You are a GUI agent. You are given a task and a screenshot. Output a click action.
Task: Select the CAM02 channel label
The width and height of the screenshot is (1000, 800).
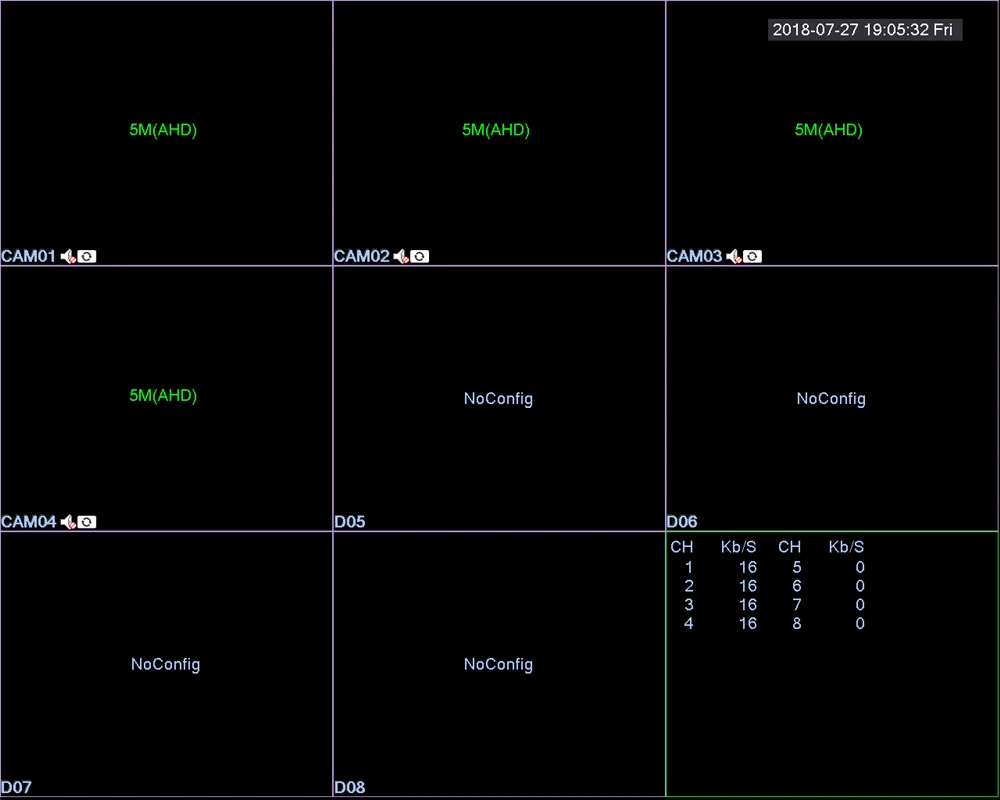pos(362,256)
